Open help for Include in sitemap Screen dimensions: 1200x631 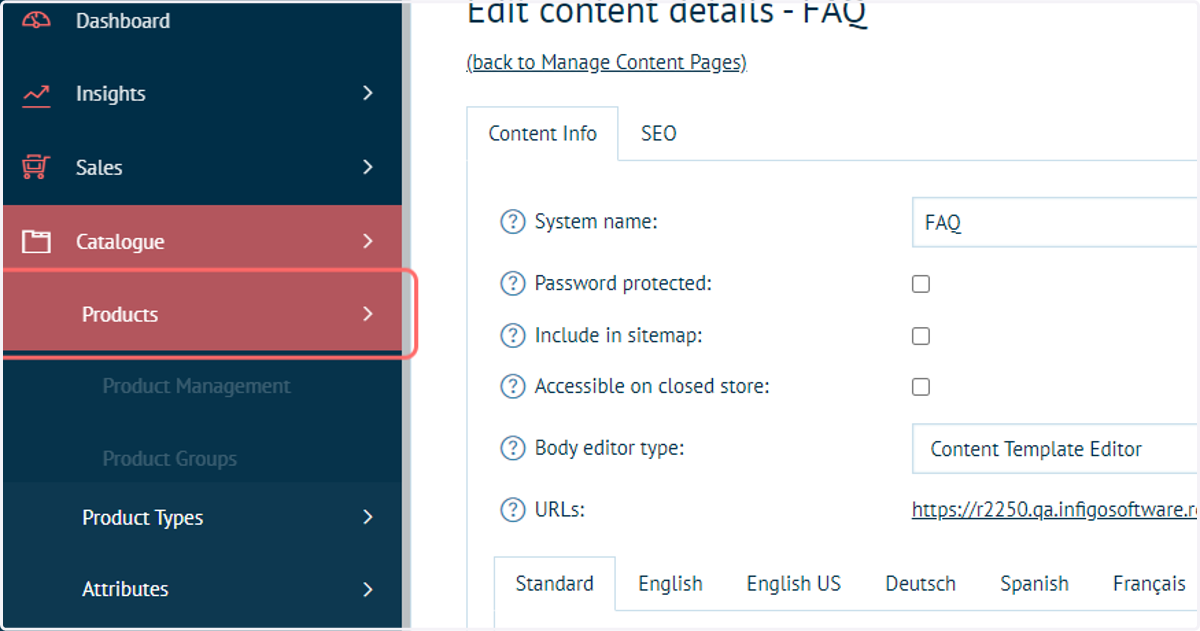tap(512, 335)
